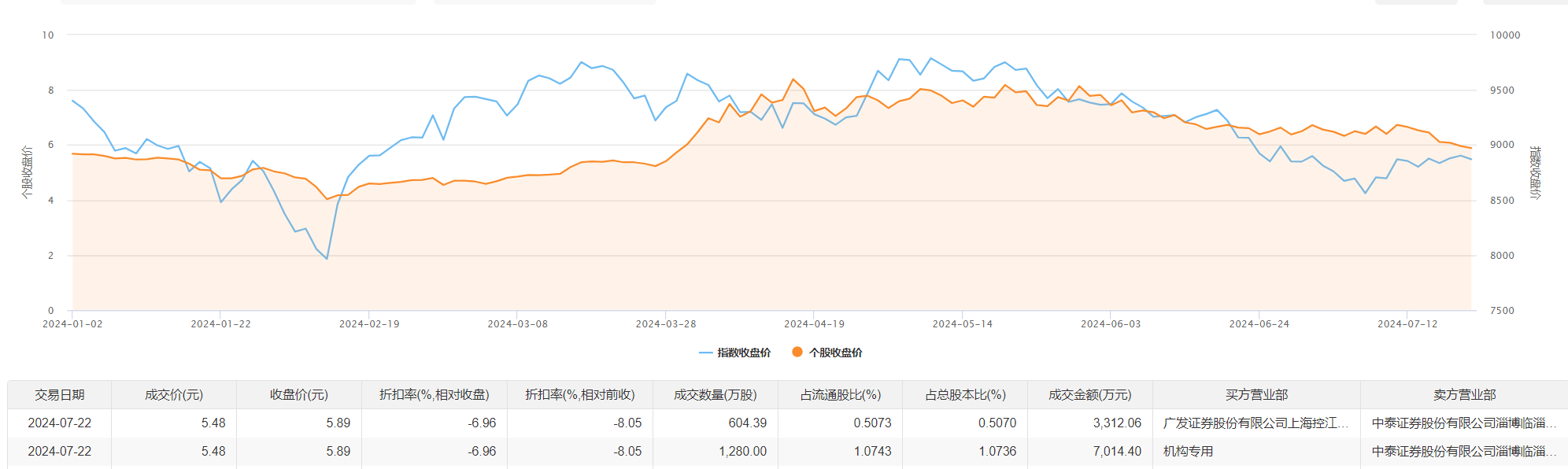
Task: Click the 2024-04-19 x-axis date label
Action: pyautogui.click(x=814, y=323)
